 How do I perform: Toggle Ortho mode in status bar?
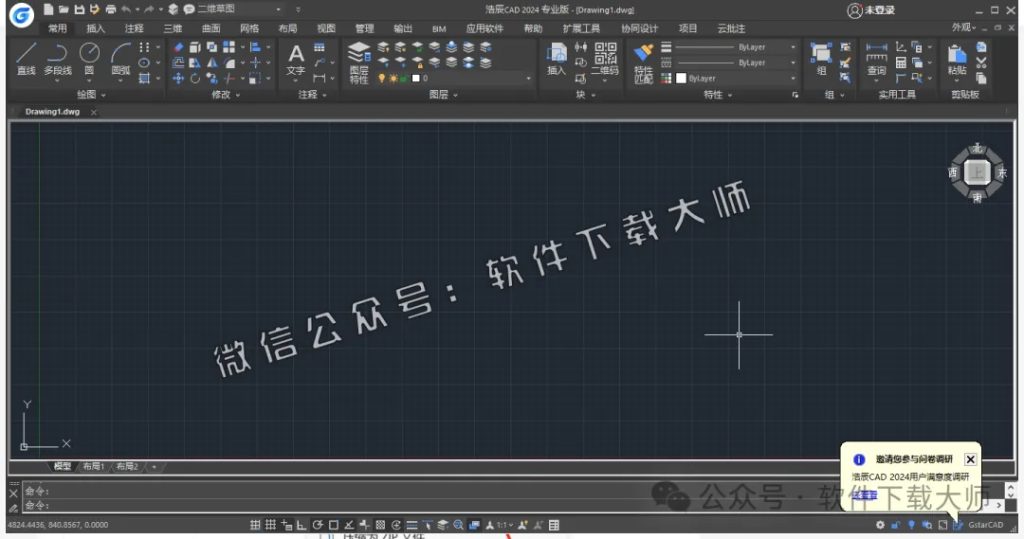302,525
